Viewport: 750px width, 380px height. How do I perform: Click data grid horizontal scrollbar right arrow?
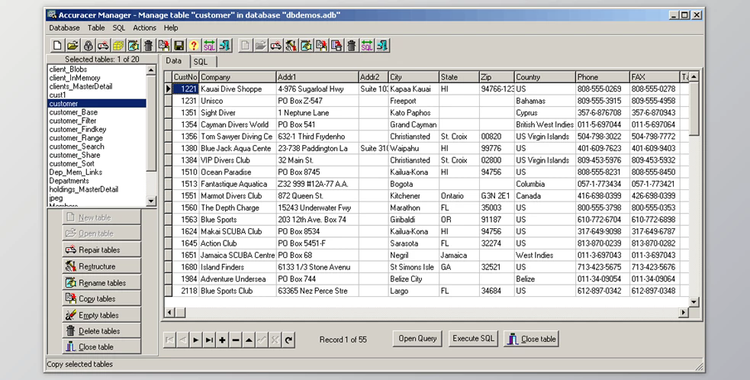[684, 313]
